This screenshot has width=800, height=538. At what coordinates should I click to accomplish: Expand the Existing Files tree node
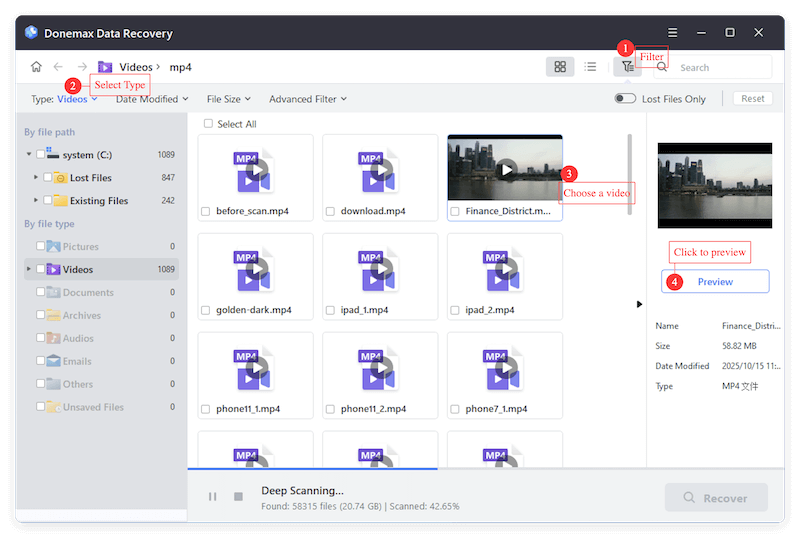[x=36, y=200]
